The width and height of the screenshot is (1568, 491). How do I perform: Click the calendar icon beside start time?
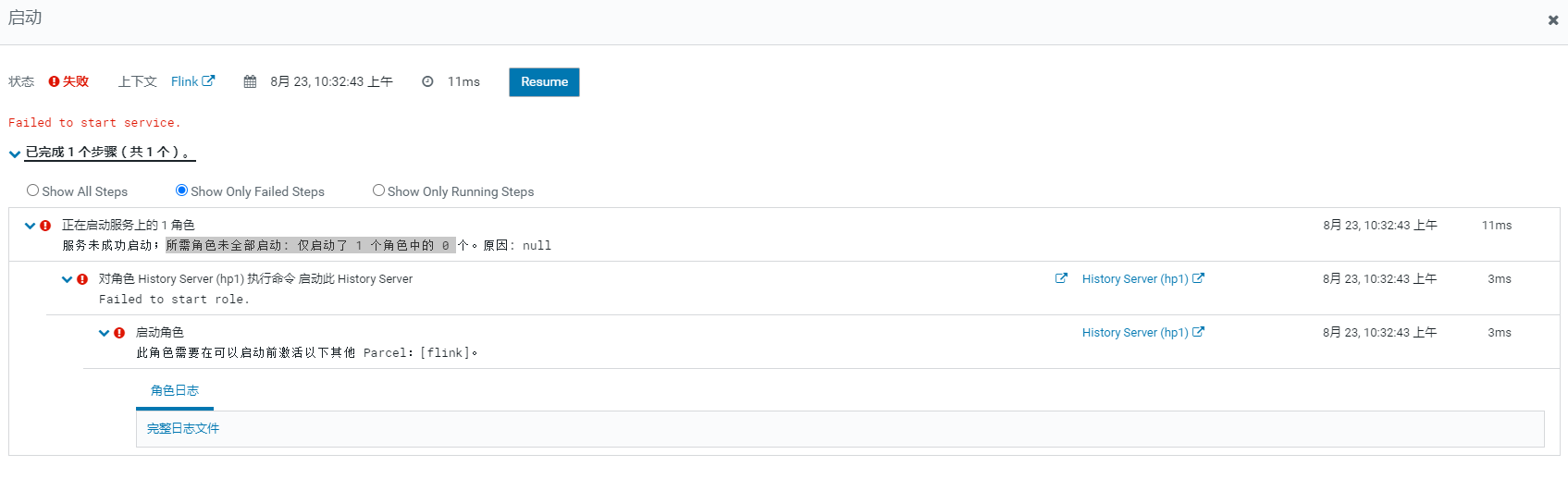(250, 81)
